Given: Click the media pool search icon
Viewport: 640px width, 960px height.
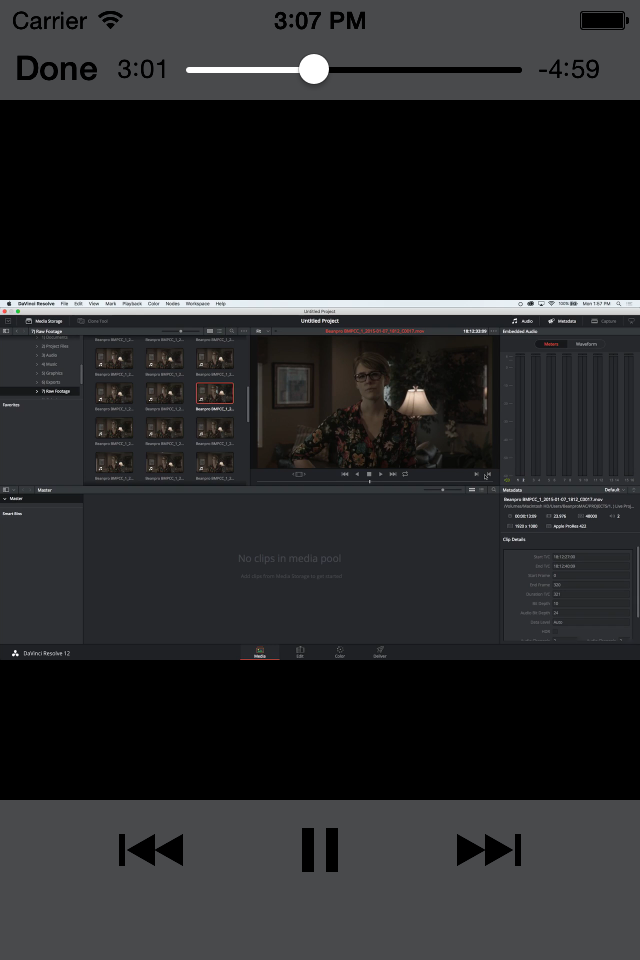Looking at the screenshot, I should [x=494, y=490].
